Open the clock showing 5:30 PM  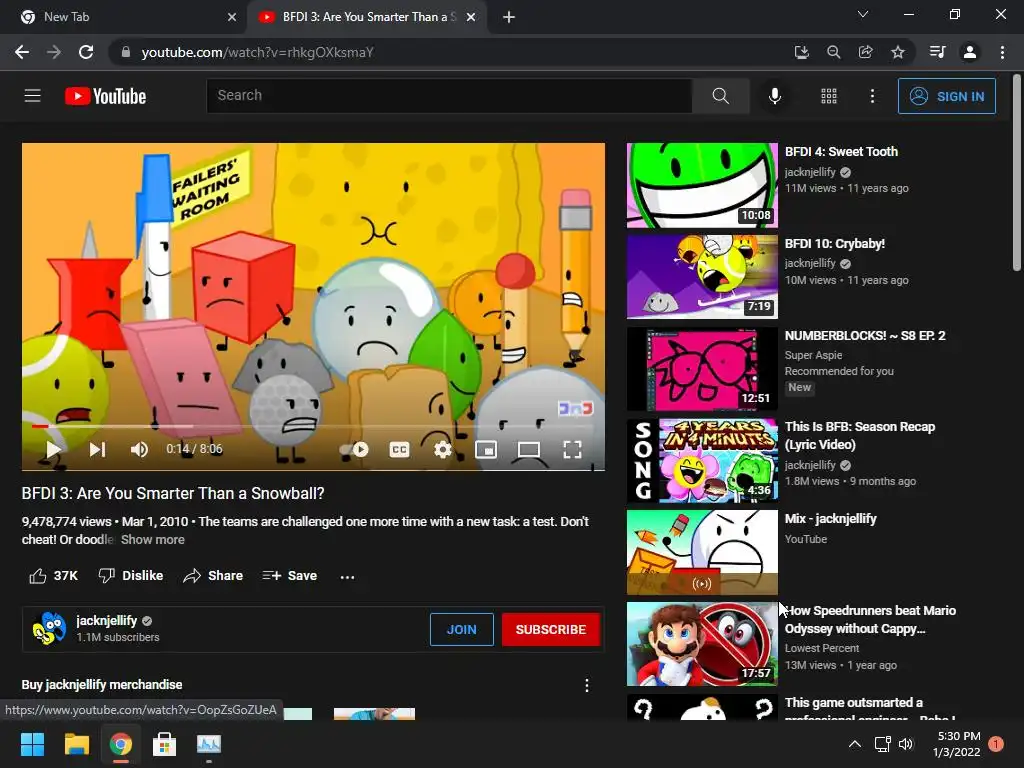[957, 744]
